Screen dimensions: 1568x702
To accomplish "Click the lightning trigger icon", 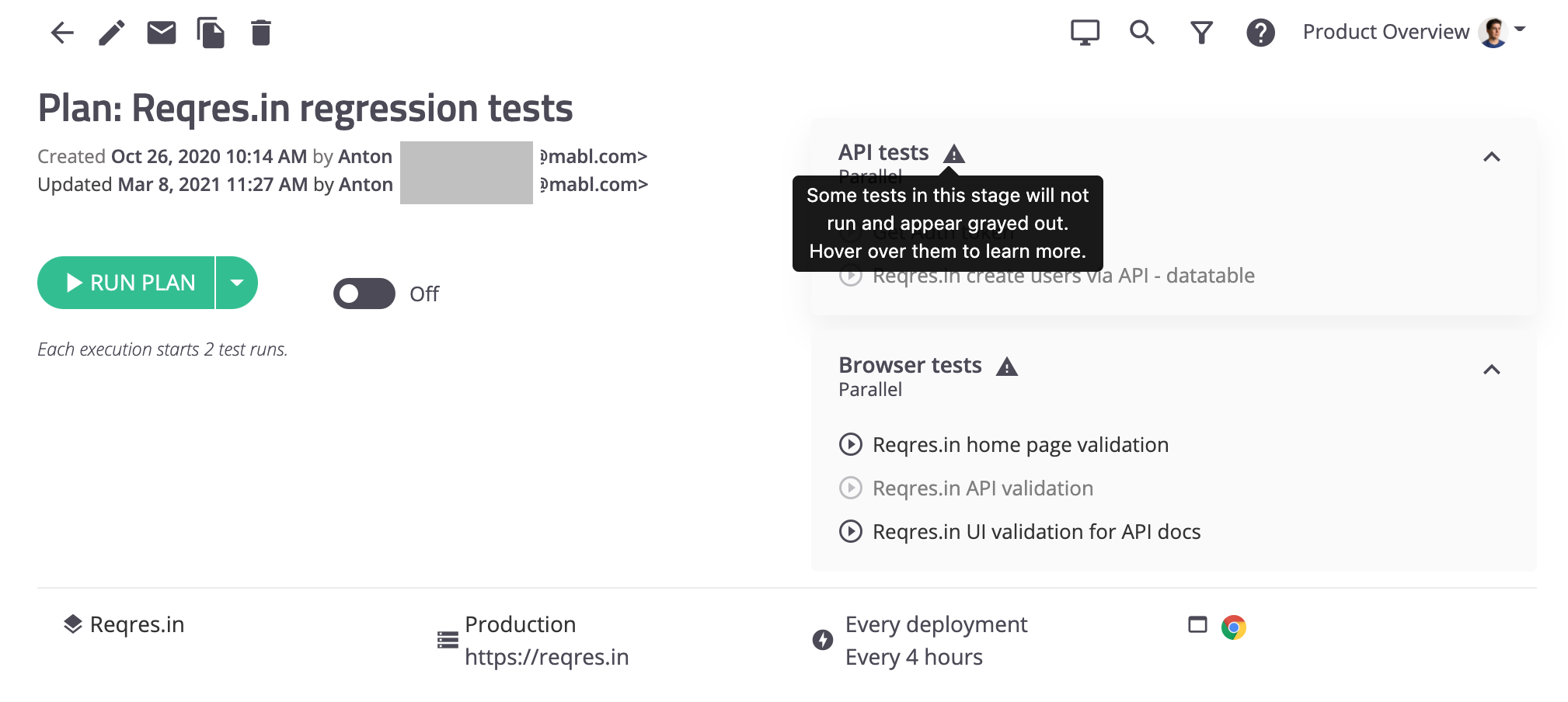I will point(823,640).
